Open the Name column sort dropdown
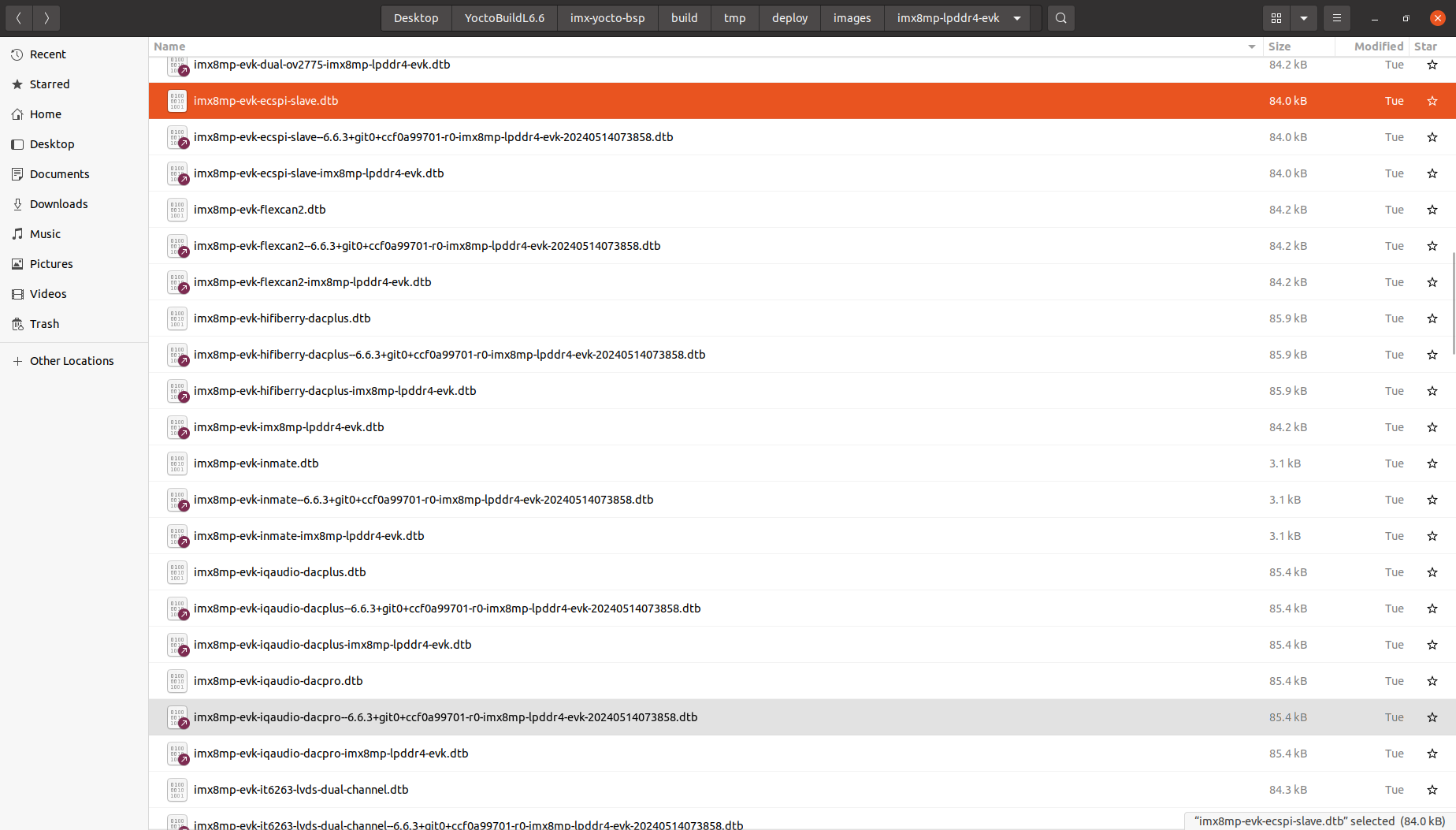 pyautogui.click(x=1252, y=47)
